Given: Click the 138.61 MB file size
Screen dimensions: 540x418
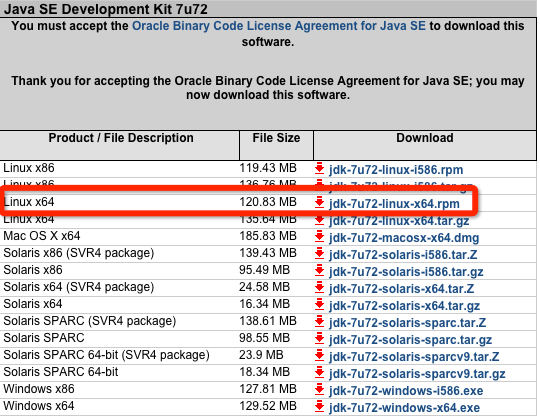Looking at the screenshot, I should coord(268,321).
